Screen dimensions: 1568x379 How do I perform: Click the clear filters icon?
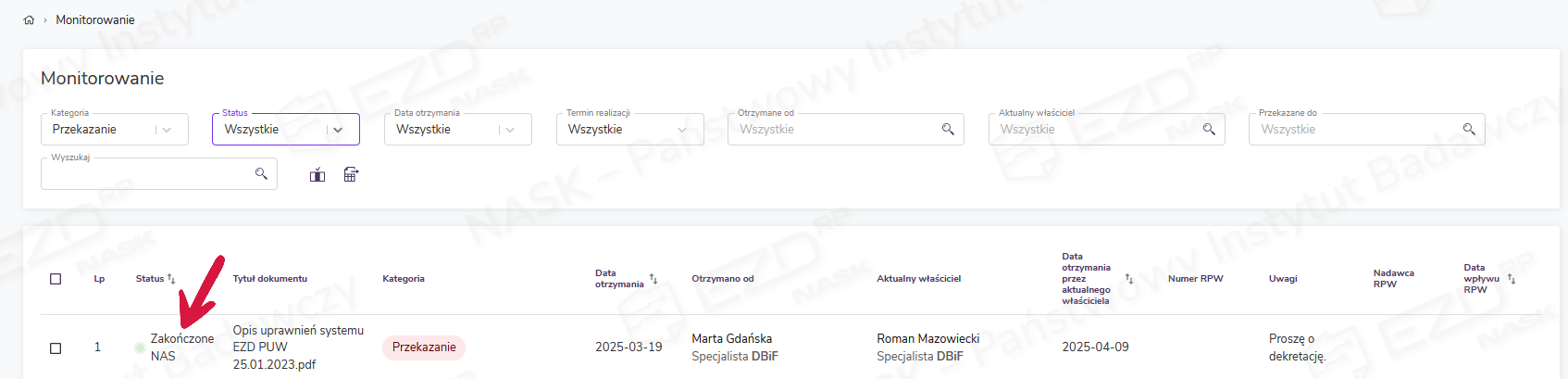click(317, 174)
